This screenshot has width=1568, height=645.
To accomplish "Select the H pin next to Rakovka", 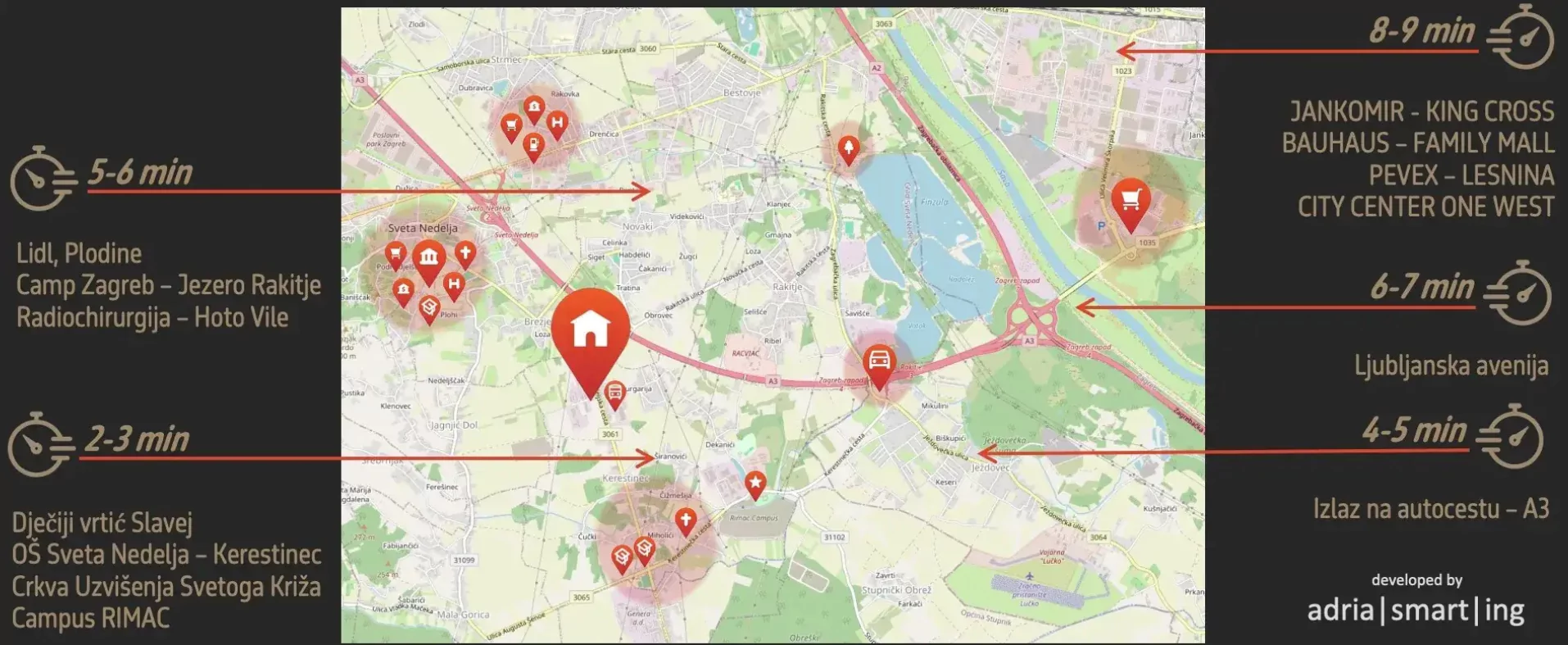I will [x=557, y=126].
